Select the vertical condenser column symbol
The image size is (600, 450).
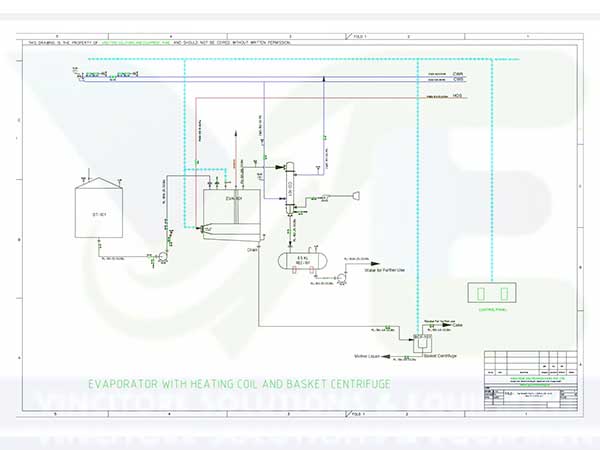pos(290,189)
